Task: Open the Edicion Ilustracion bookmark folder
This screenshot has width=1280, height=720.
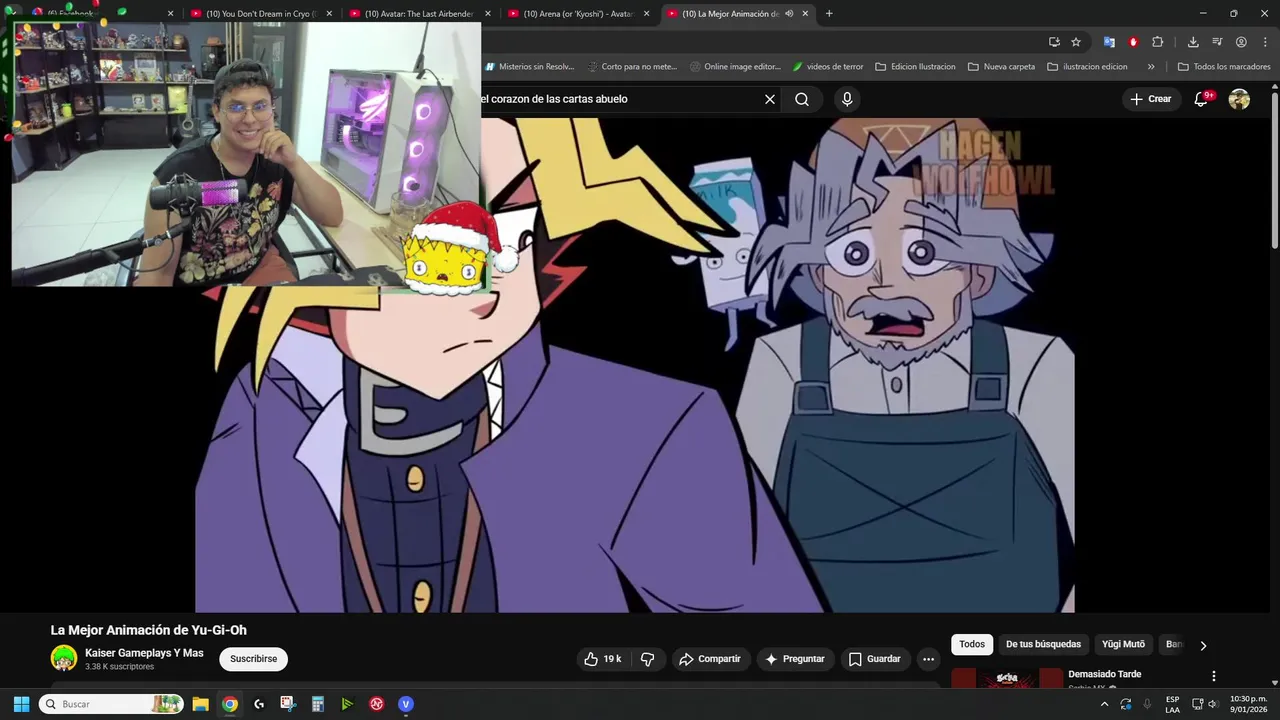Action: (x=915, y=67)
